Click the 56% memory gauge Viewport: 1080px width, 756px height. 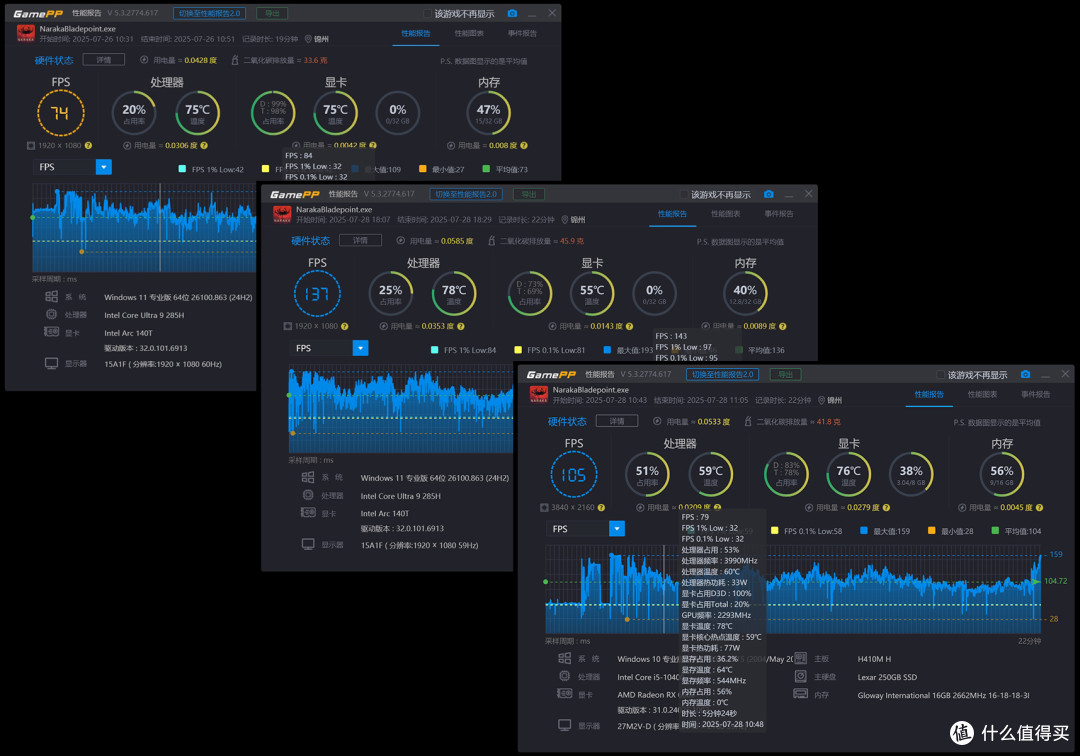pyautogui.click(x=1001, y=474)
